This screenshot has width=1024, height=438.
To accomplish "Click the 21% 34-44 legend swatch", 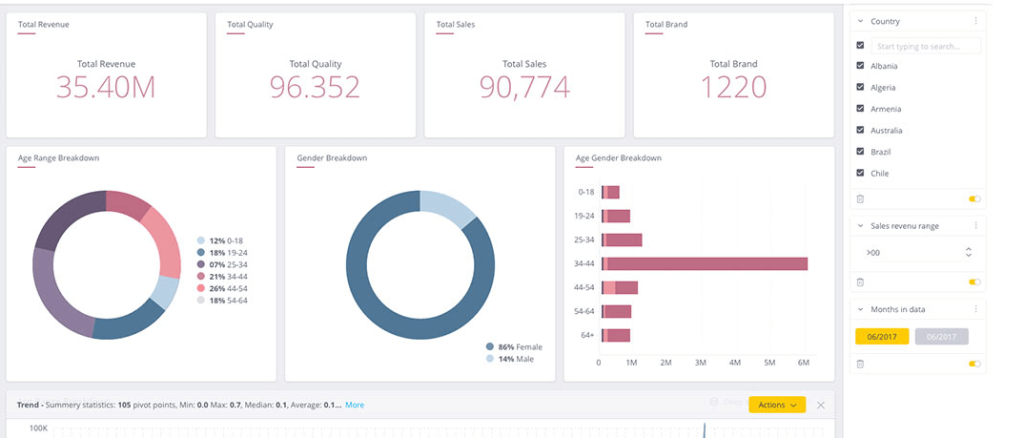I will pyautogui.click(x=200, y=276).
